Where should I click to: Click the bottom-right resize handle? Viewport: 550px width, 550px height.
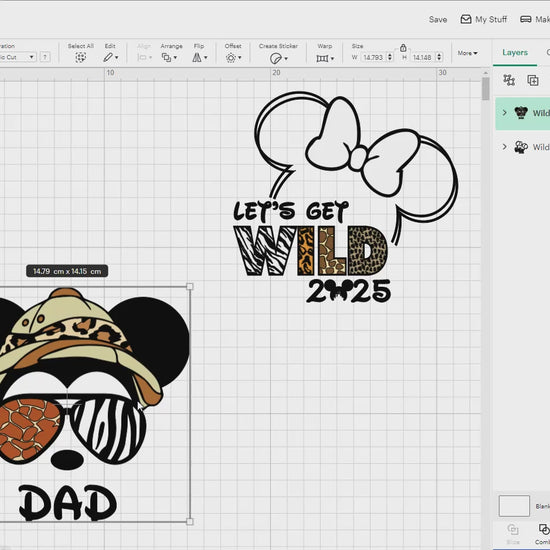pos(190,522)
